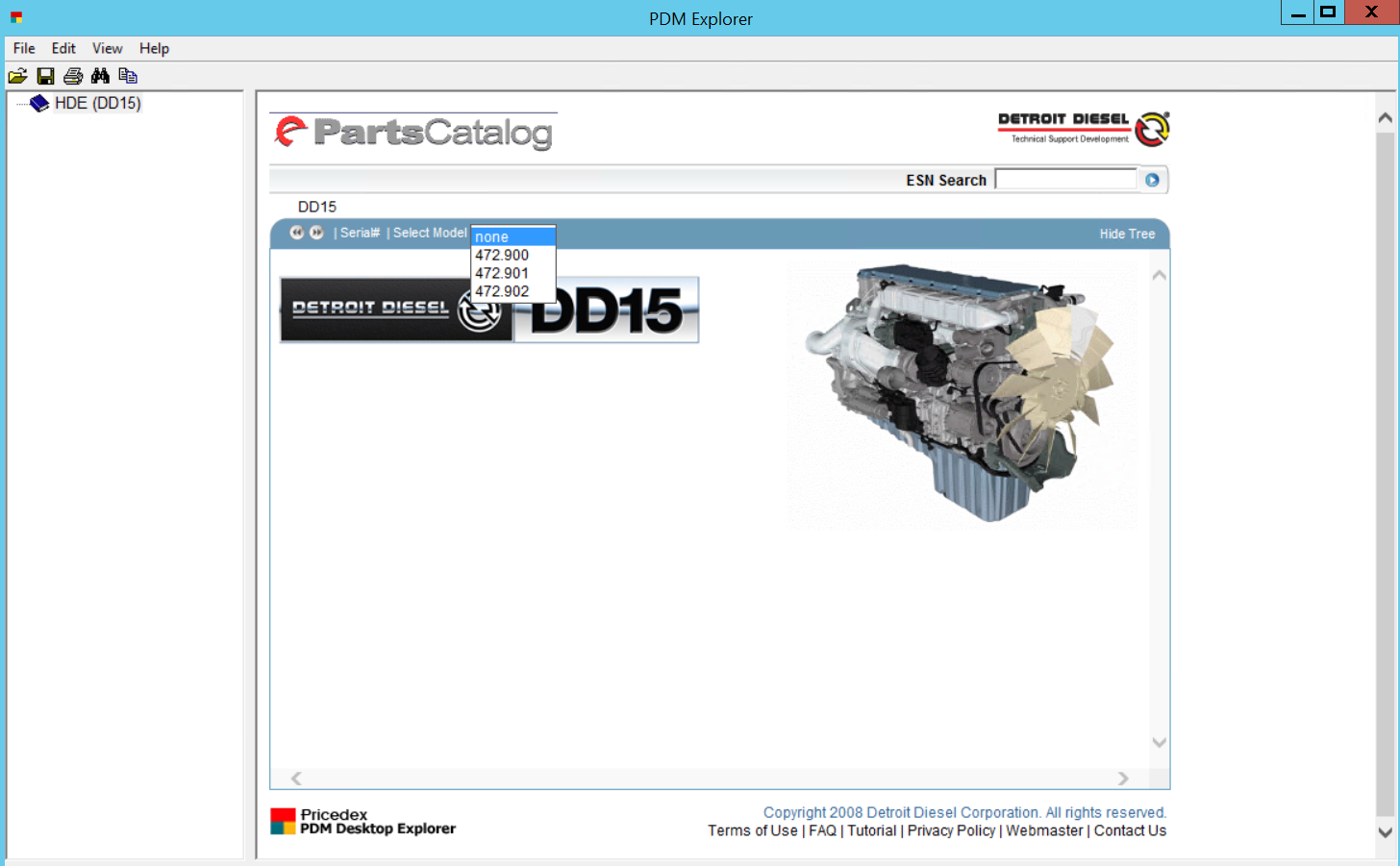Click the Print toolbar icon
1400x866 pixels.
pyautogui.click(x=73, y=76)
